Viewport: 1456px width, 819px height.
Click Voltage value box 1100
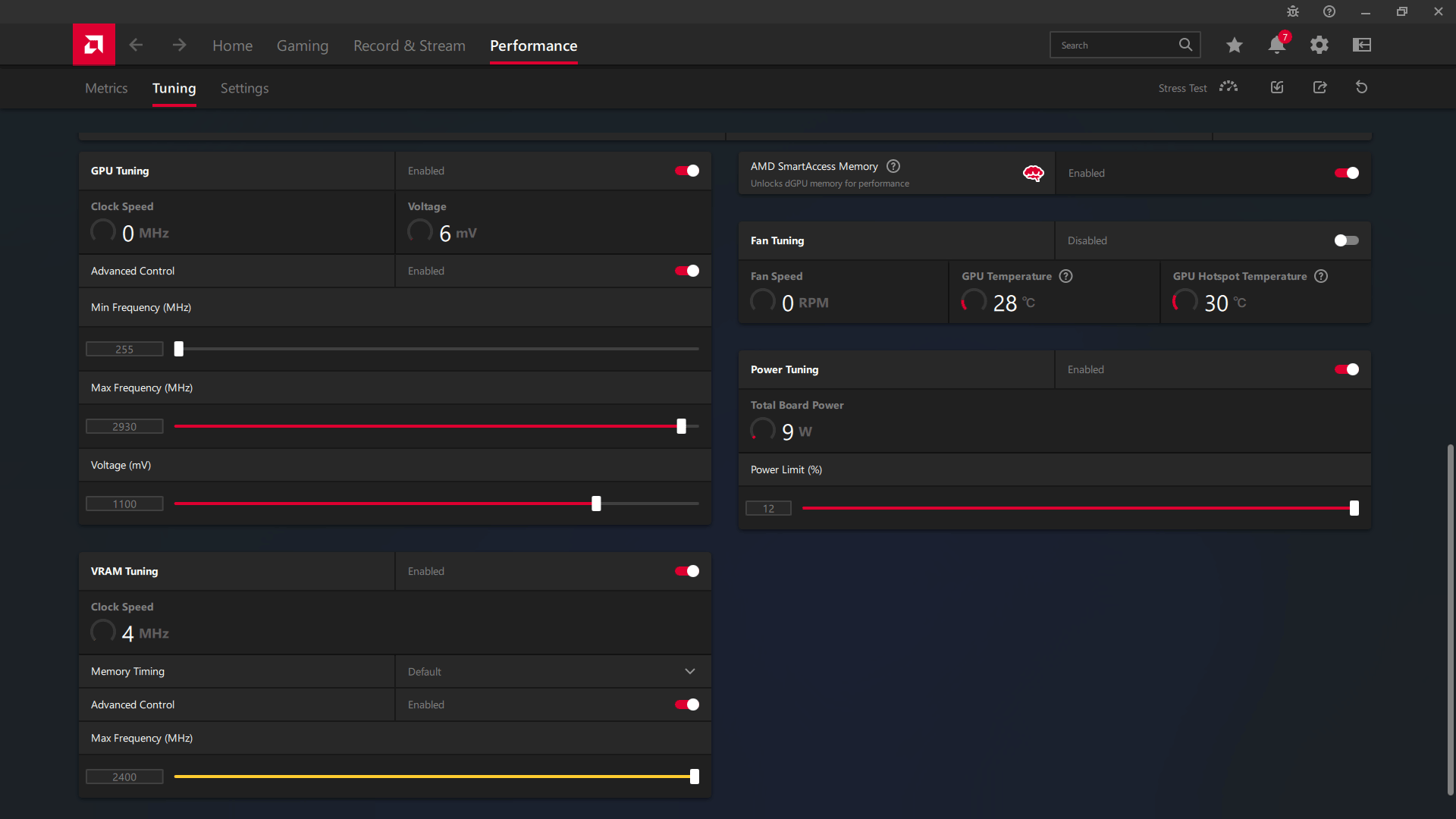pyautogui.click(x=124, y=504)
